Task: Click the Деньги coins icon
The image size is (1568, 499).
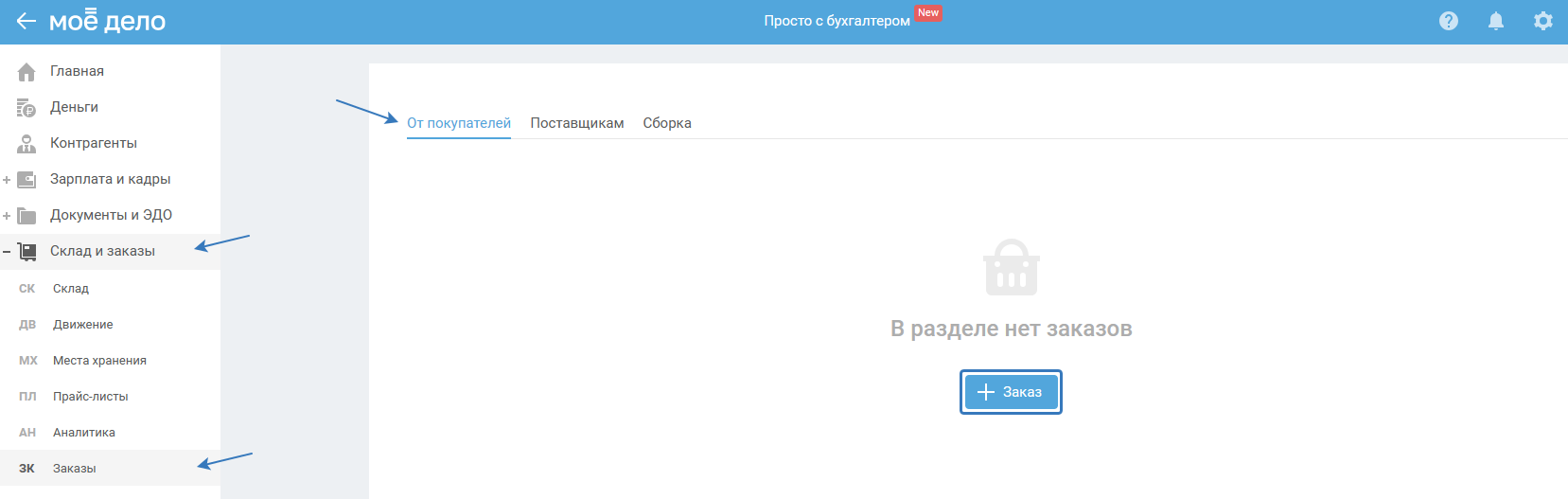Action: click(26, 107)
